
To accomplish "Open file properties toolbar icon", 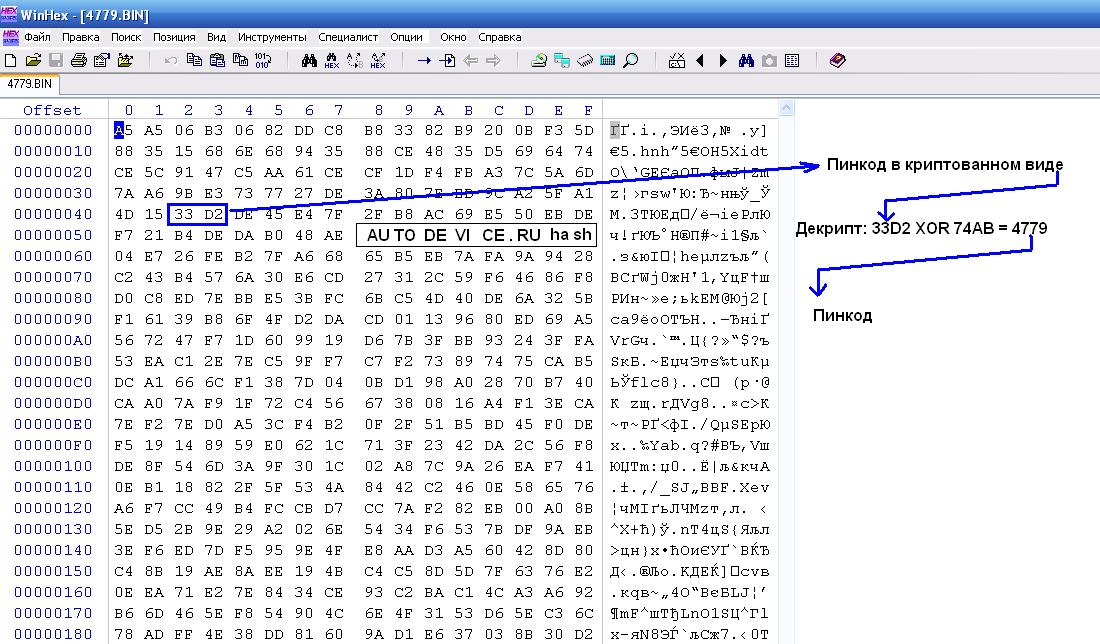I will [102, 61].
